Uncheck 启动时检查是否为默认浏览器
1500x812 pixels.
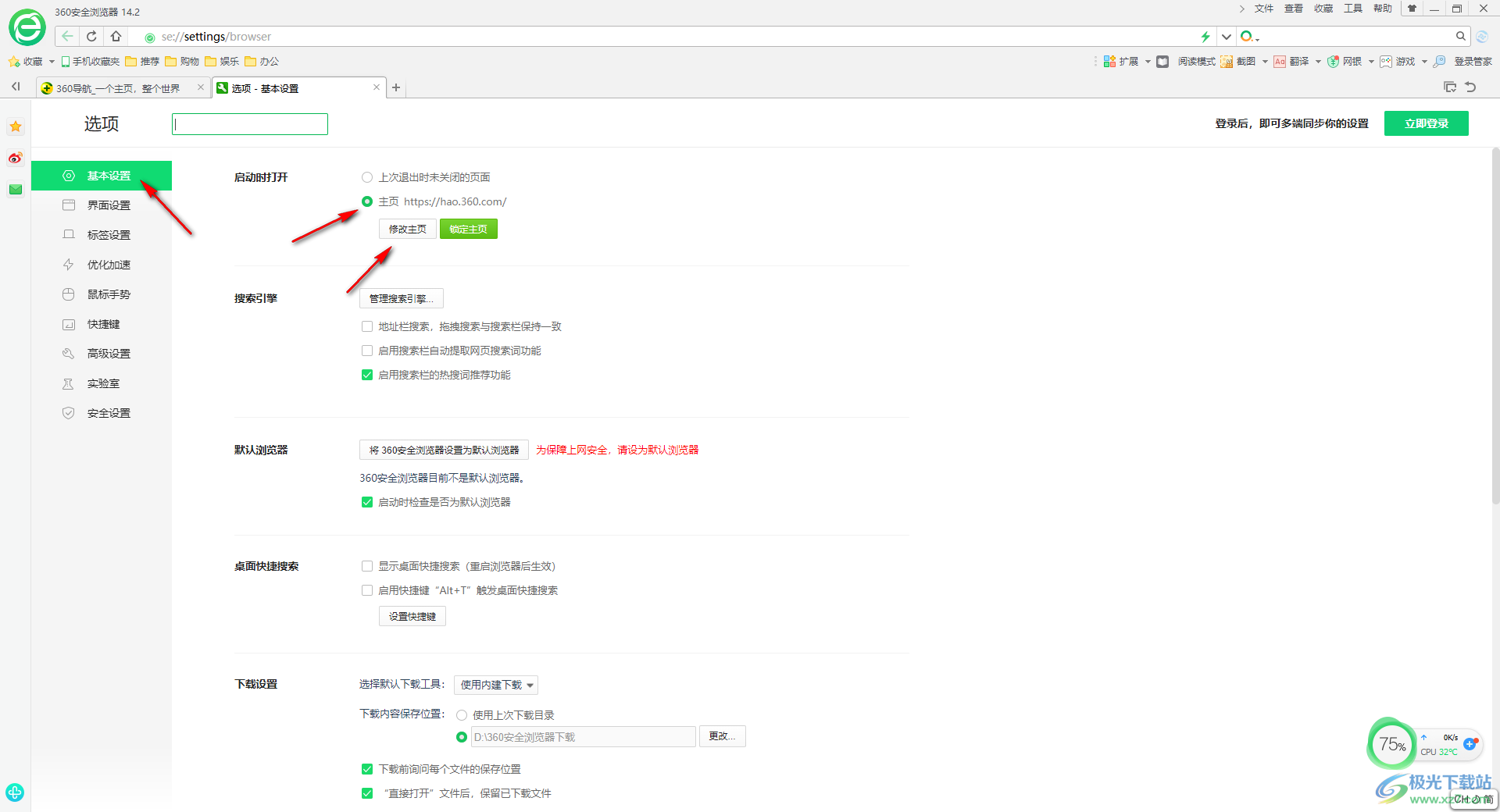tap(367, 502)
